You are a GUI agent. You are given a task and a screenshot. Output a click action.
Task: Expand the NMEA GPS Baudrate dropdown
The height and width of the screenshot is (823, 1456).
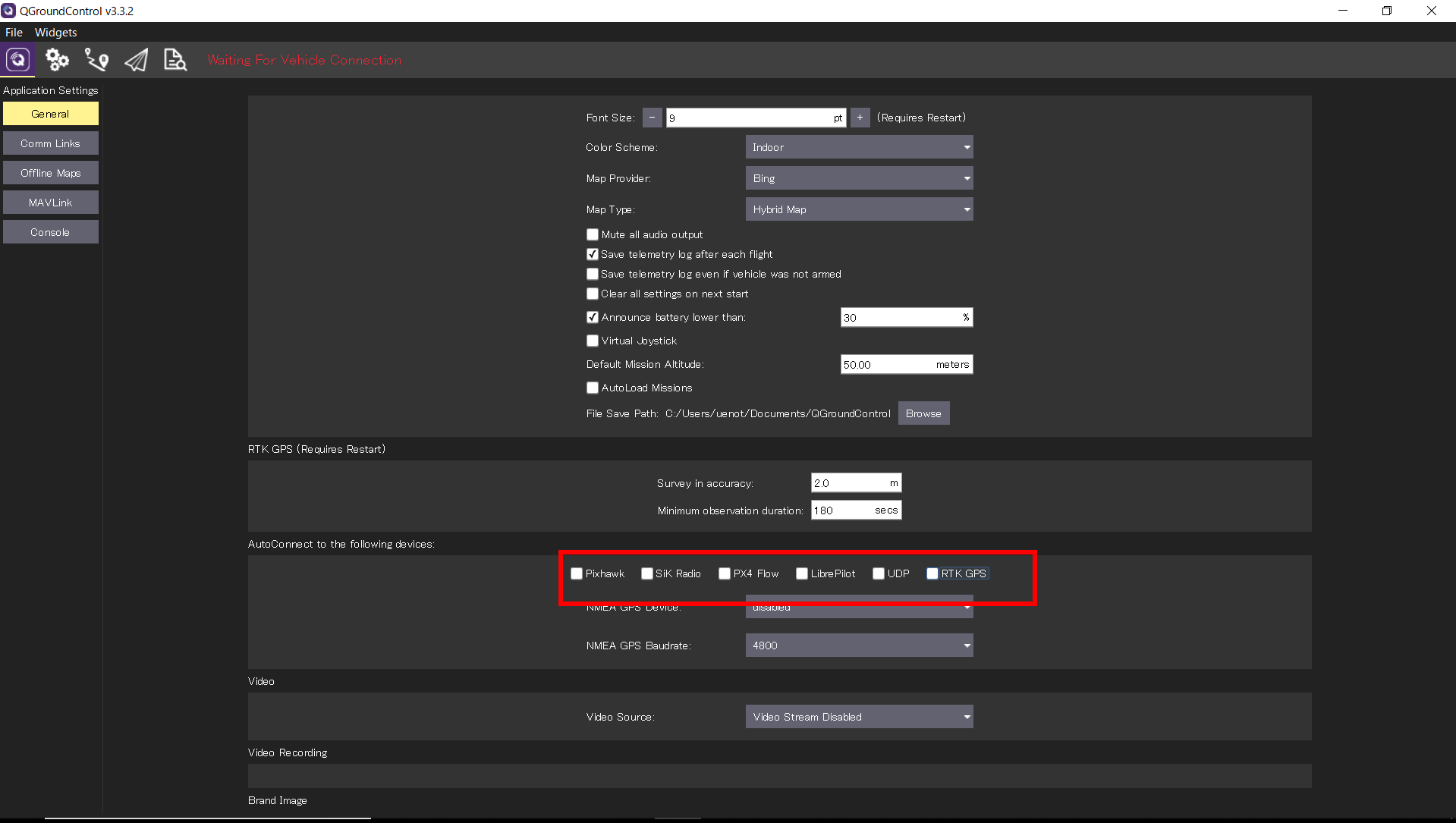859,646
